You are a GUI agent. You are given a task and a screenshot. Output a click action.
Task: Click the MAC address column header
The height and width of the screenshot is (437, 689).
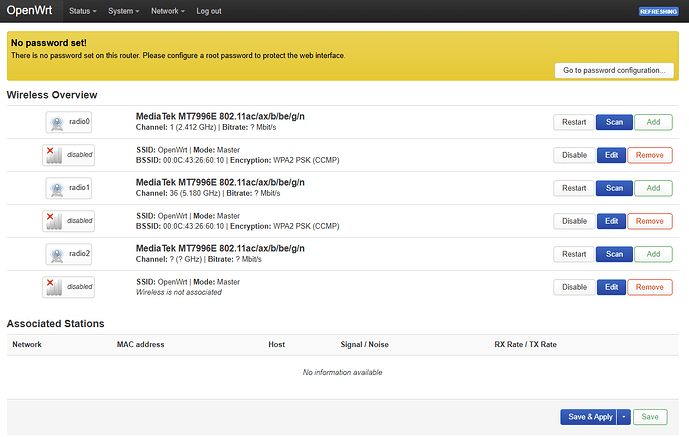tap(141, 344)
